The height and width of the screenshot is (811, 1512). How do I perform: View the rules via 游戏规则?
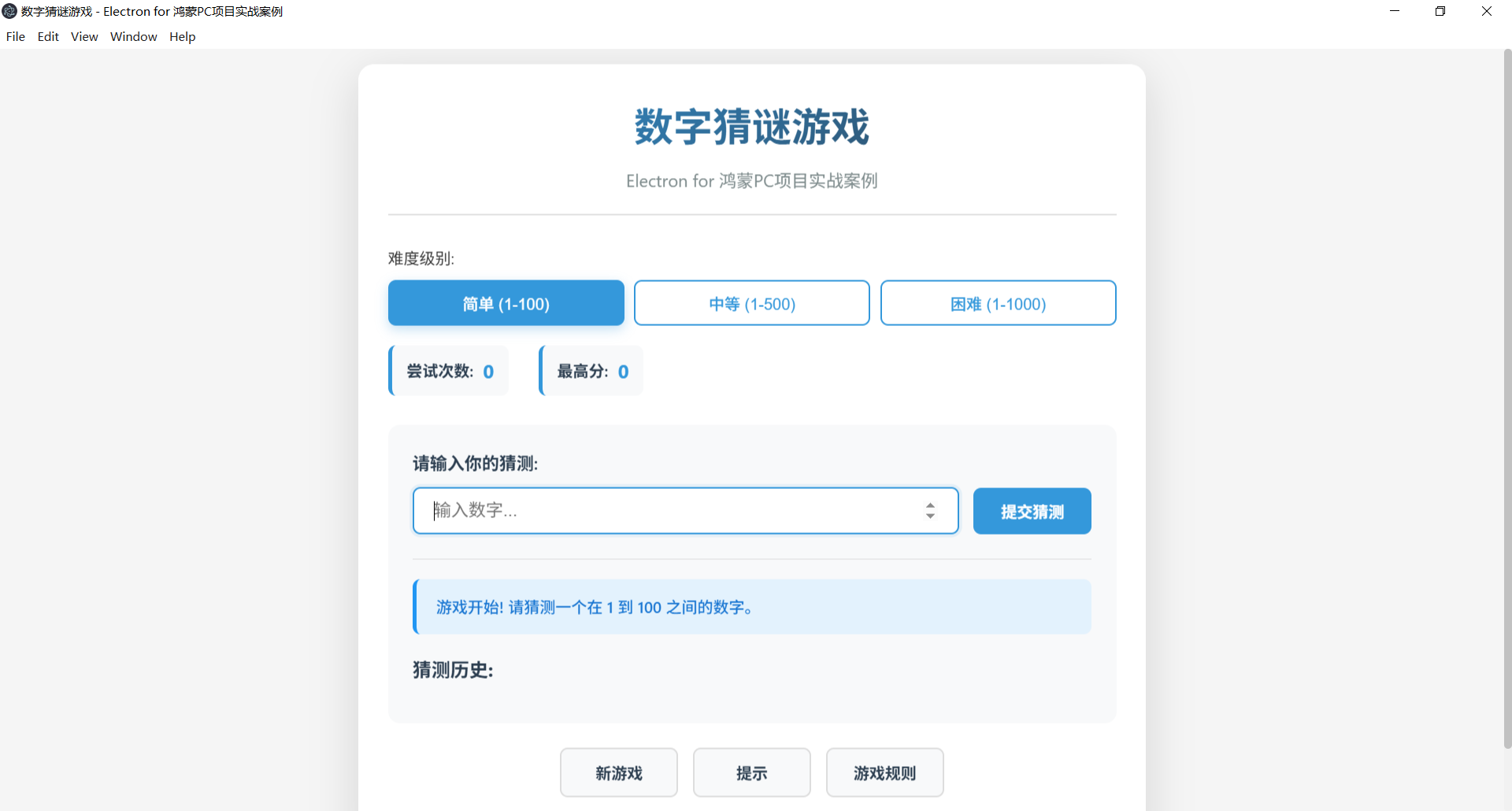point(884,772)
